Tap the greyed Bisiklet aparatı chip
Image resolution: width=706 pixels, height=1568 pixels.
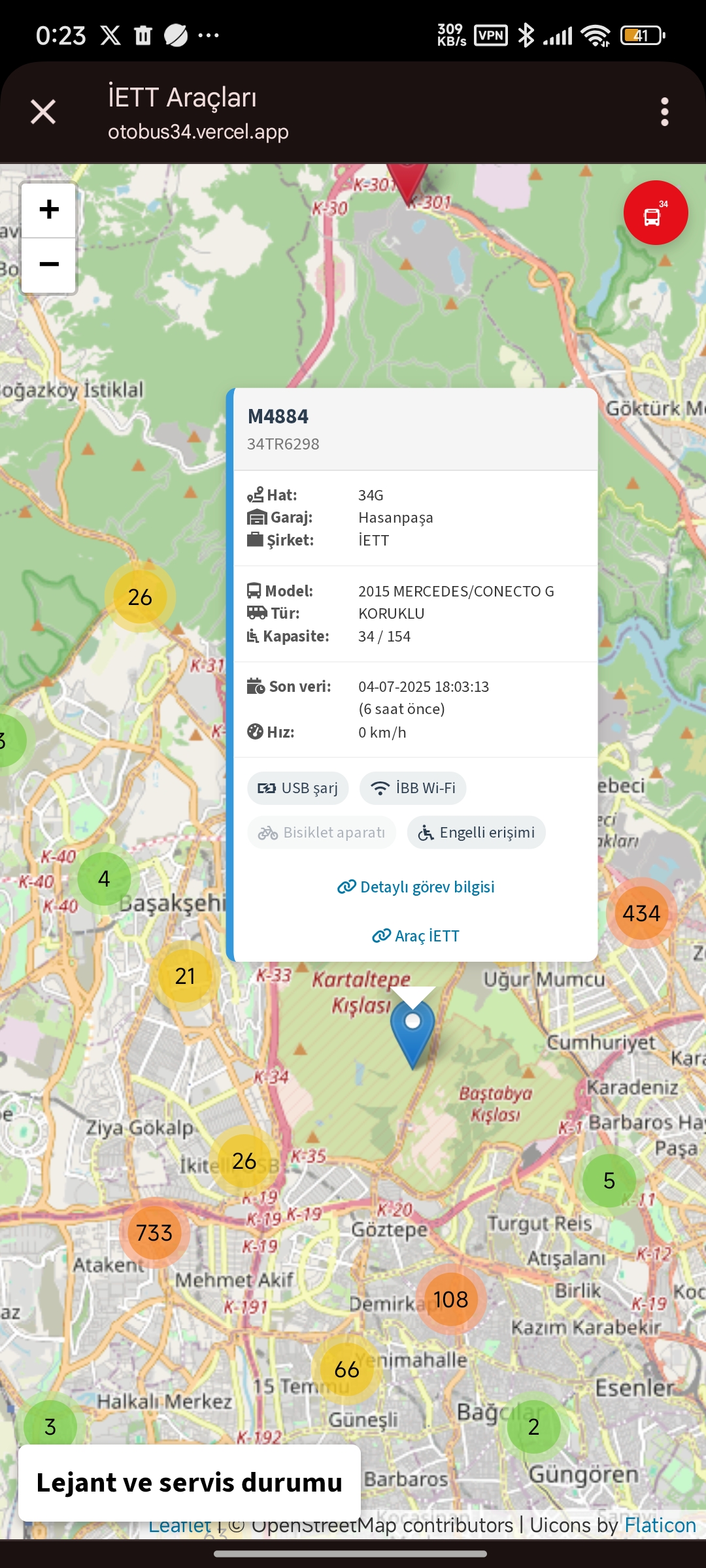coord(322,832)
